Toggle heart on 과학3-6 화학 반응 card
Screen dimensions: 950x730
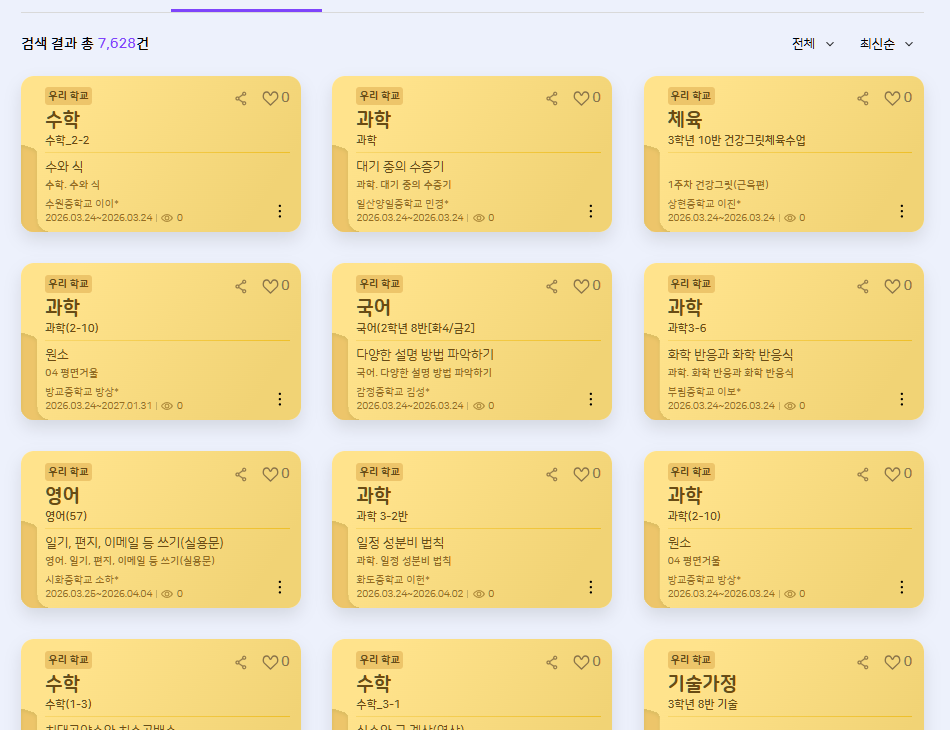pos(892,286)
